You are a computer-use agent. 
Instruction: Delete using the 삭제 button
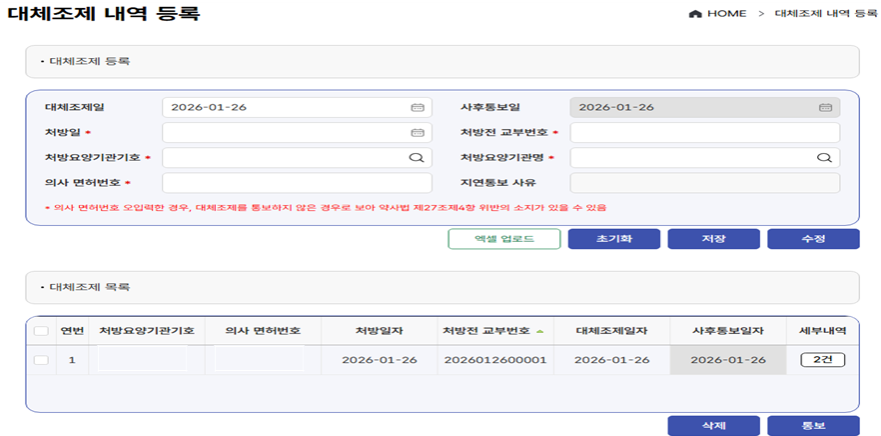click(x=713, y=426)
